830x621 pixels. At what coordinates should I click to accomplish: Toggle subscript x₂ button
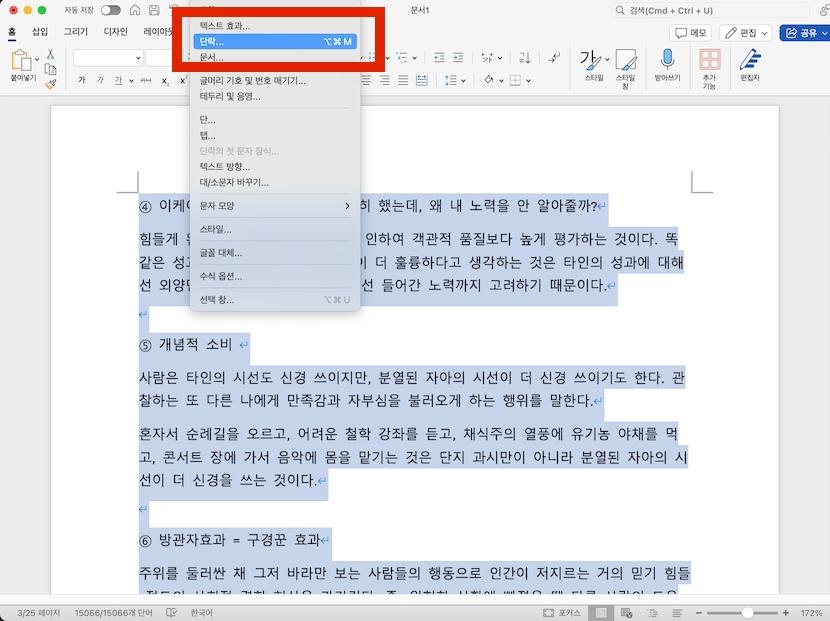[x=165, y=81]
